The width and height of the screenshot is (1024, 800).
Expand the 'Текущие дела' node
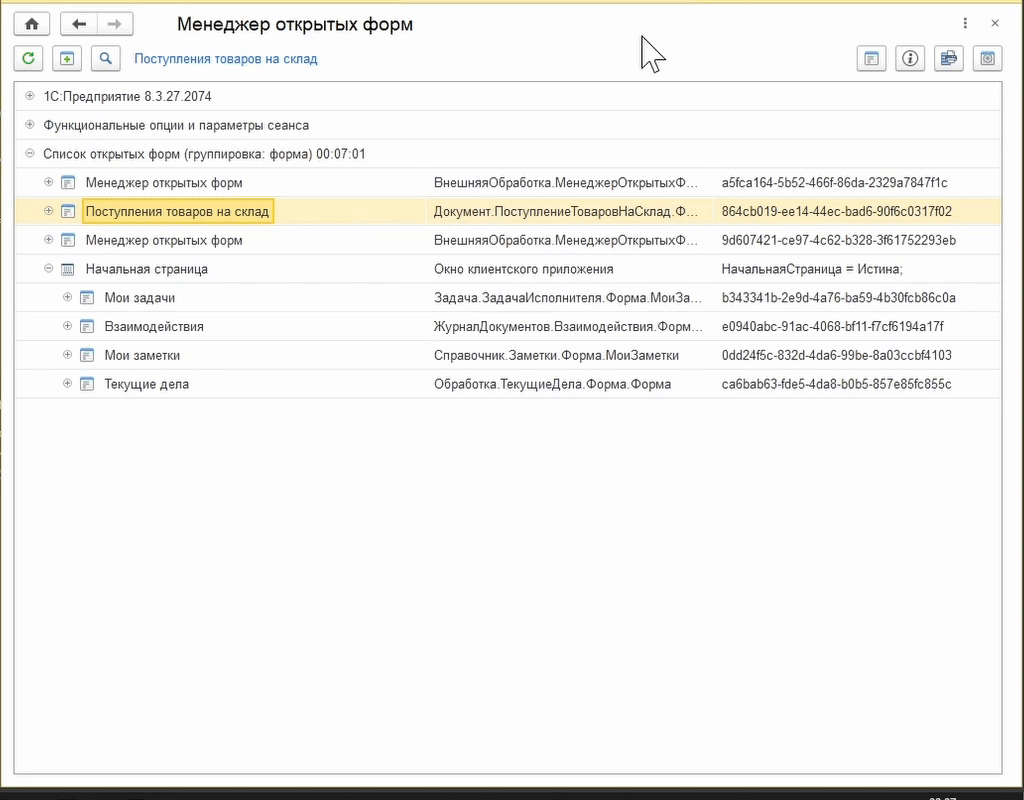tap(67, 383)
